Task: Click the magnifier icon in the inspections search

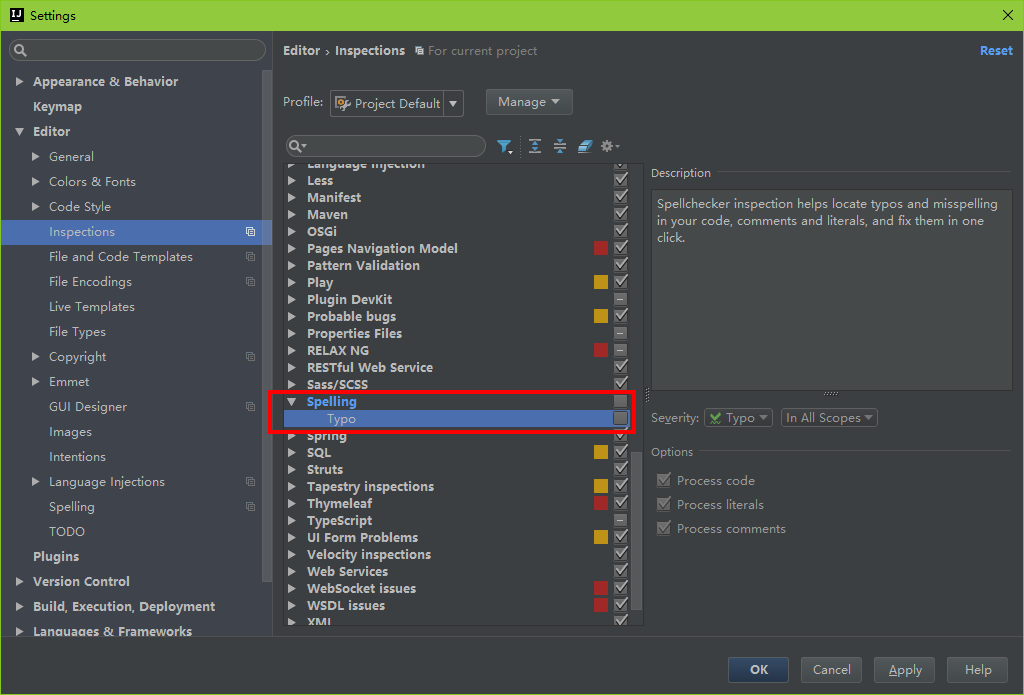Action: coord(297,147)
